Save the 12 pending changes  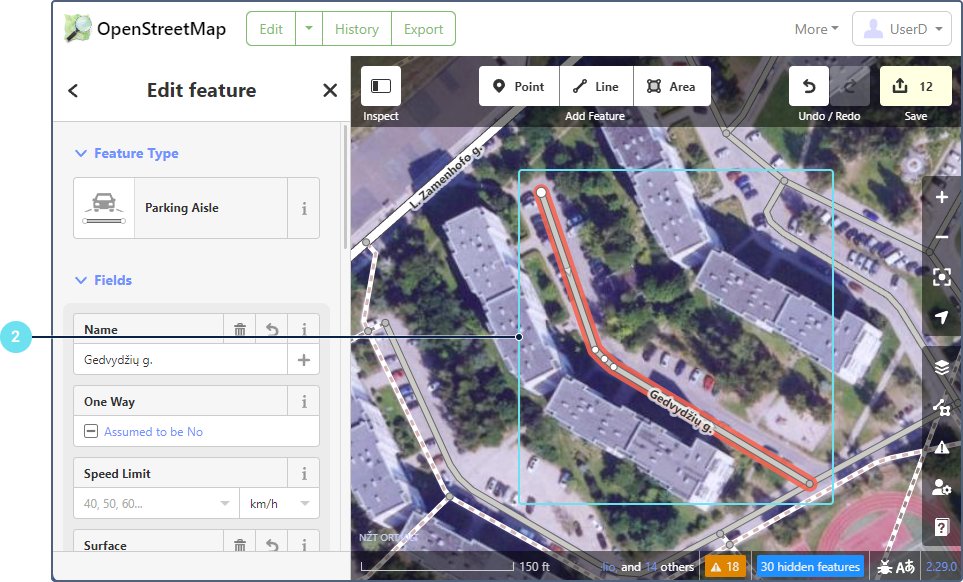pos(916,87)
